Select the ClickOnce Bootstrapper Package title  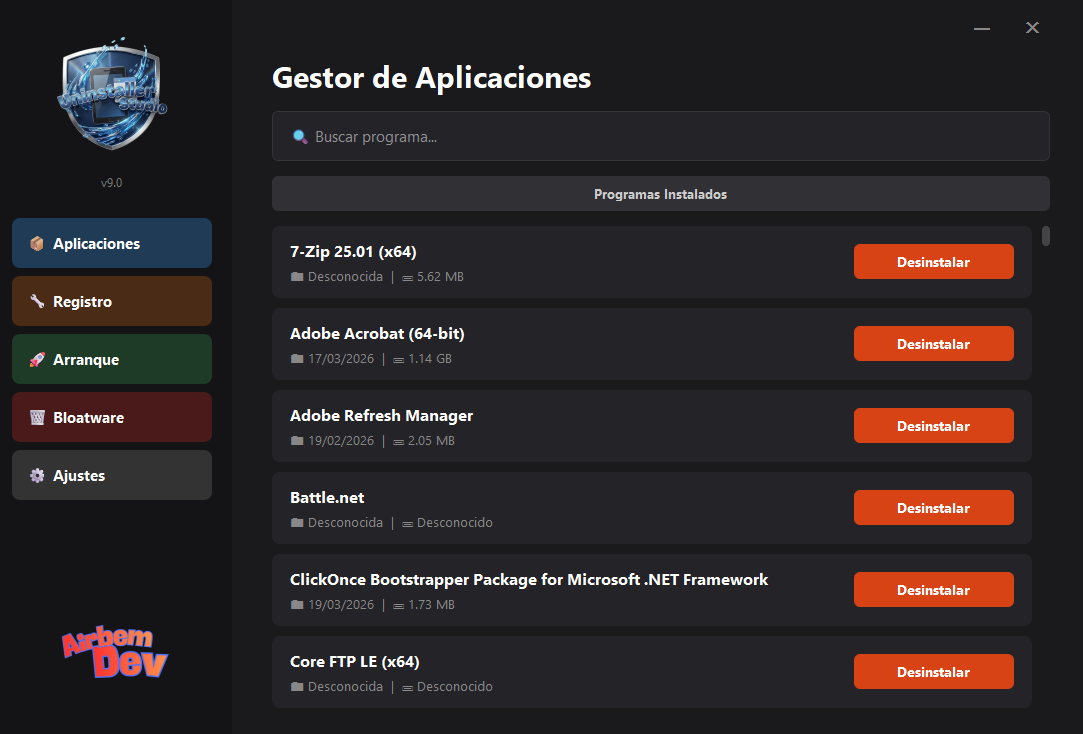[529, 580]
